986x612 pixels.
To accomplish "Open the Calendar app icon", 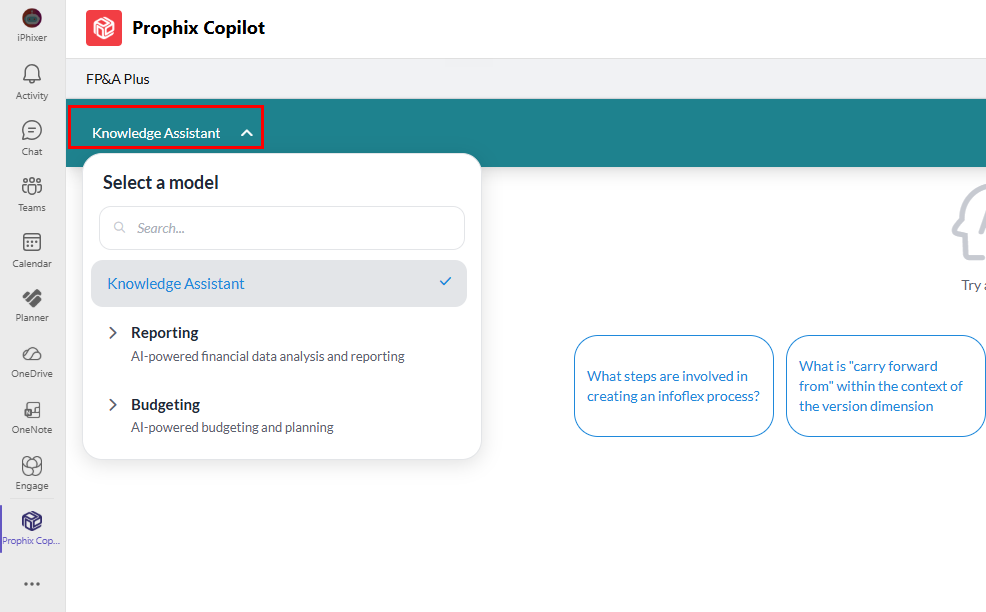I will pos(32,243).
